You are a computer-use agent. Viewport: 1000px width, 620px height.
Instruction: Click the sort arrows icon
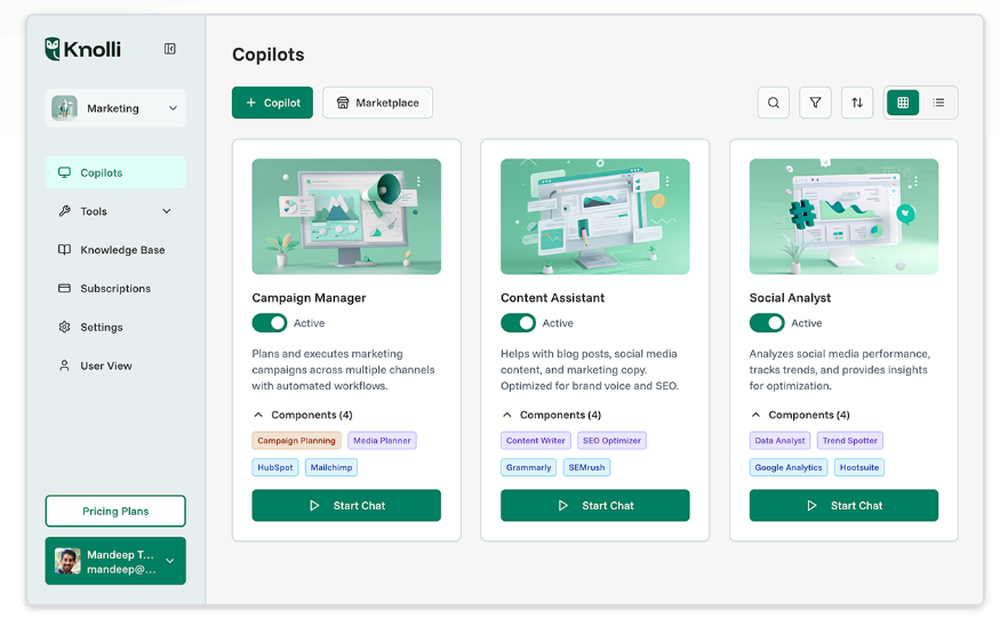click(x=857, y=102)
